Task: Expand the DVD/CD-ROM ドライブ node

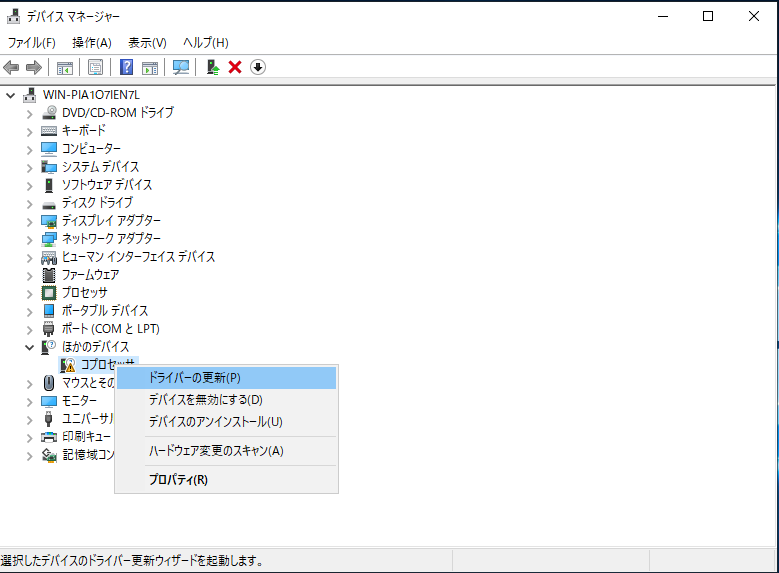Action: (29, 114)
